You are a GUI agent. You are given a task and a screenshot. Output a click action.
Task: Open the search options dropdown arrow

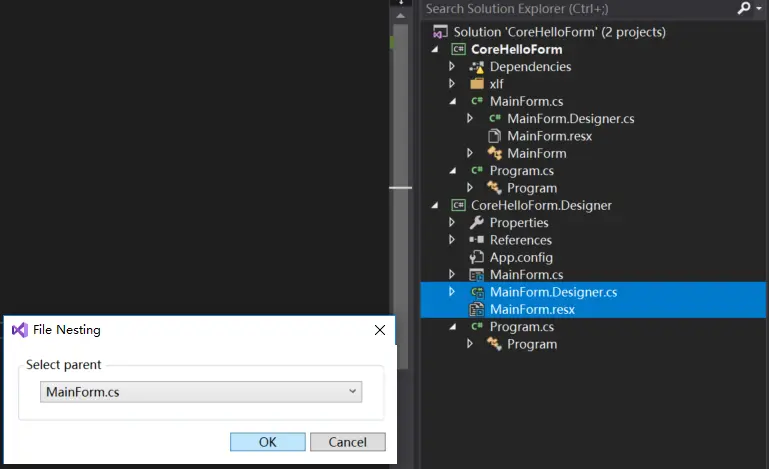coord(759,8)
